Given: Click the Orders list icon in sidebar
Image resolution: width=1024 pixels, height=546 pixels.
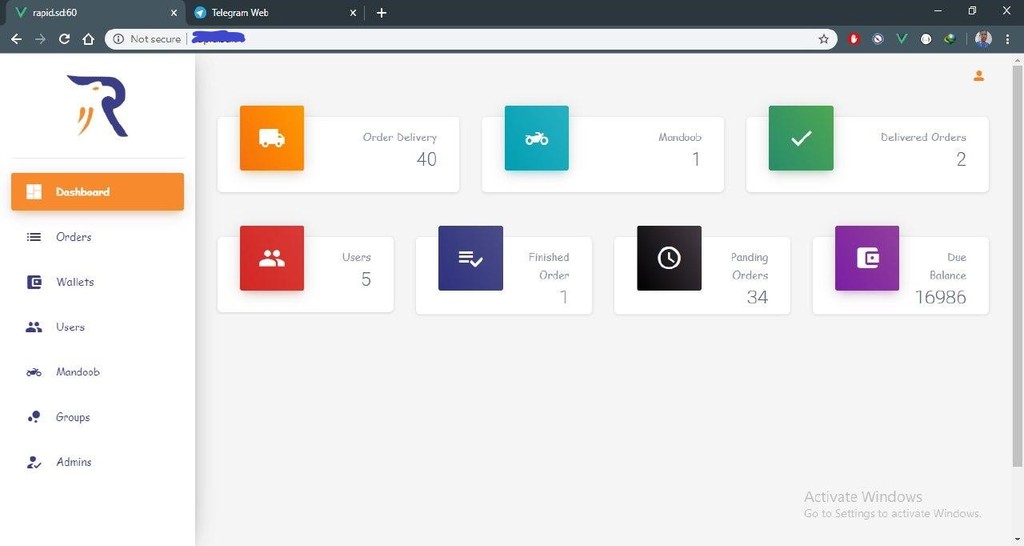Looking at the screenshot, I should tap(33, 237).
